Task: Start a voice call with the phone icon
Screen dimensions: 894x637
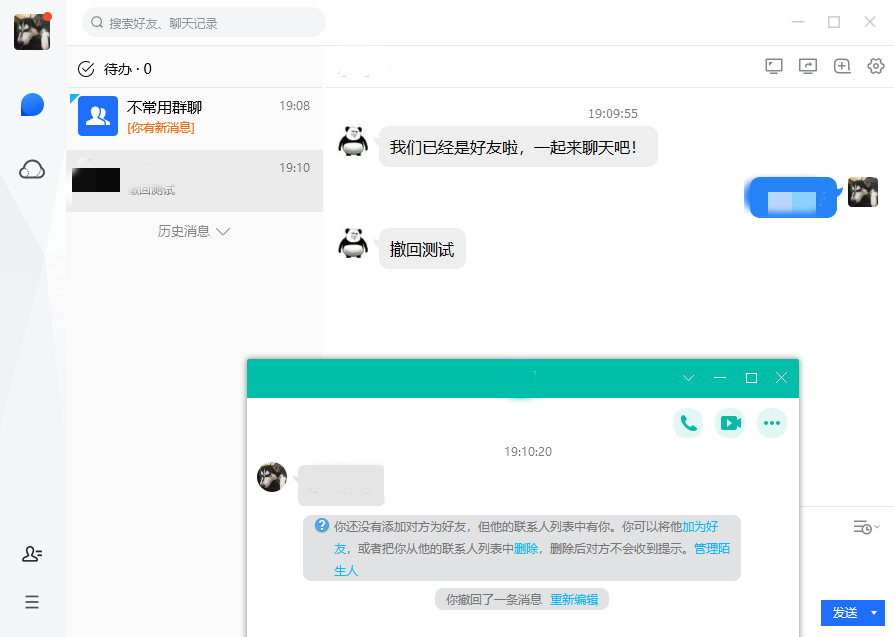Action: 688,423
